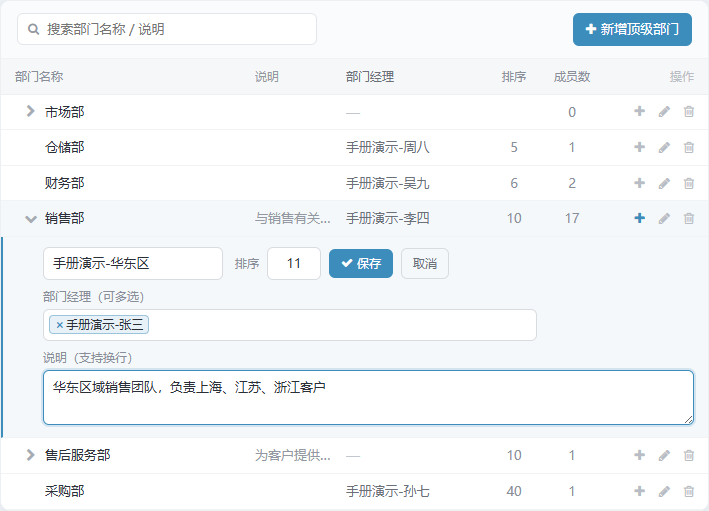The width and height of the screenshot is (709, 511).
Task: Add sub-department under 采购部
Action: tap(639, 491)
